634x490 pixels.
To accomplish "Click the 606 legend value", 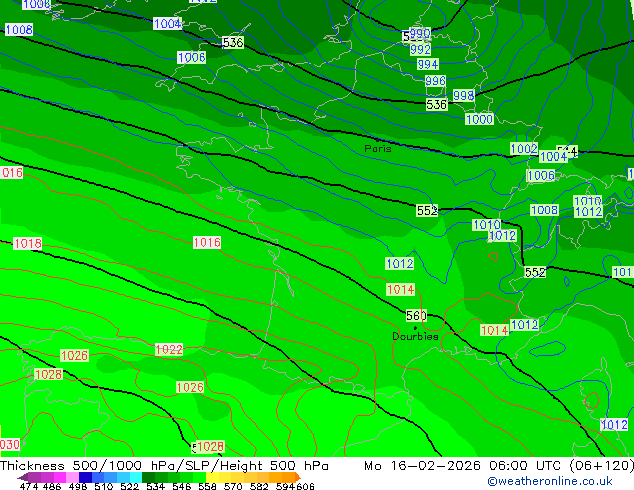I will (x=305, y=486).
